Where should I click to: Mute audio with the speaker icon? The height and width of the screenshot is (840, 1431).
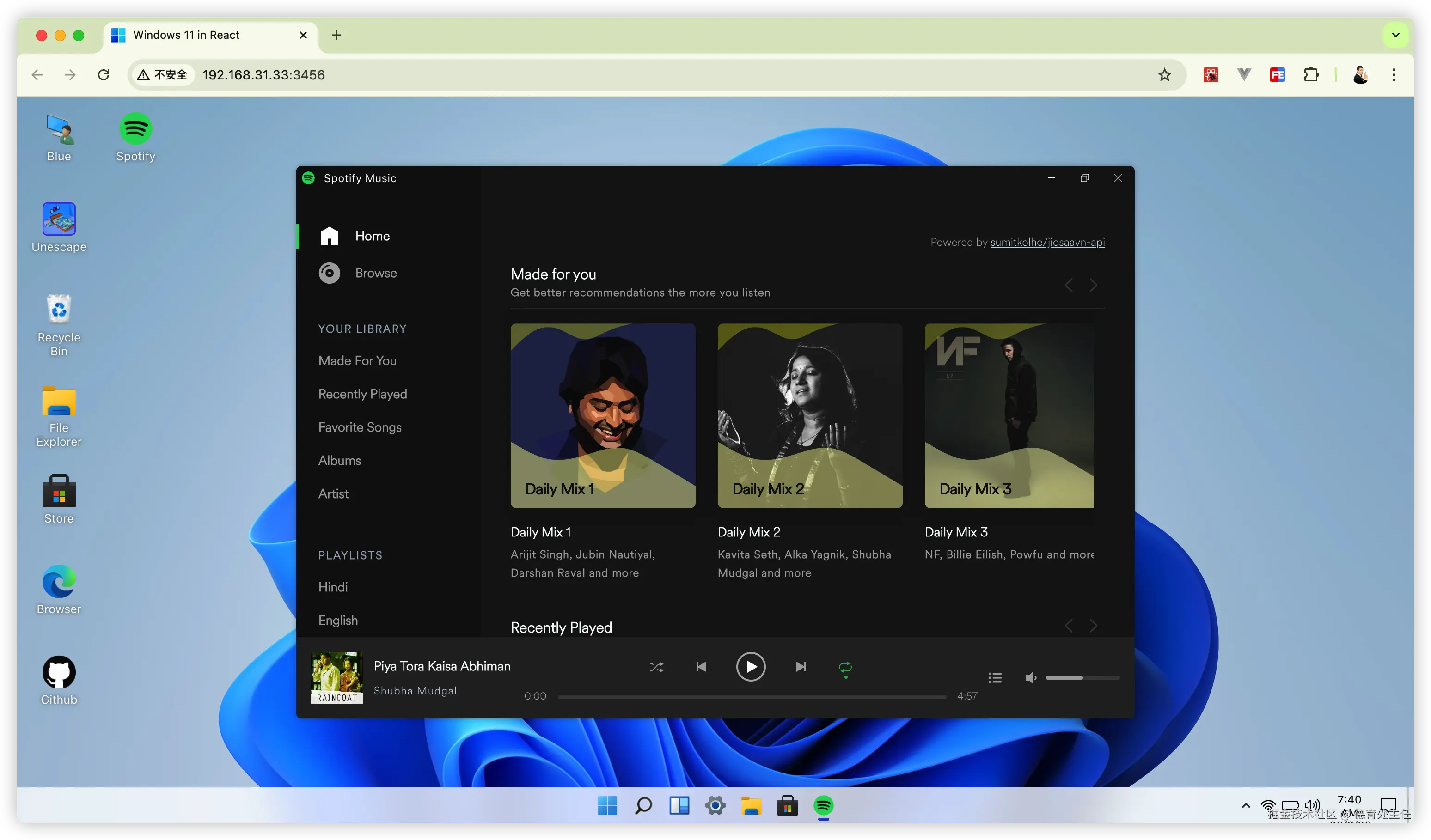coord(1031,678)
